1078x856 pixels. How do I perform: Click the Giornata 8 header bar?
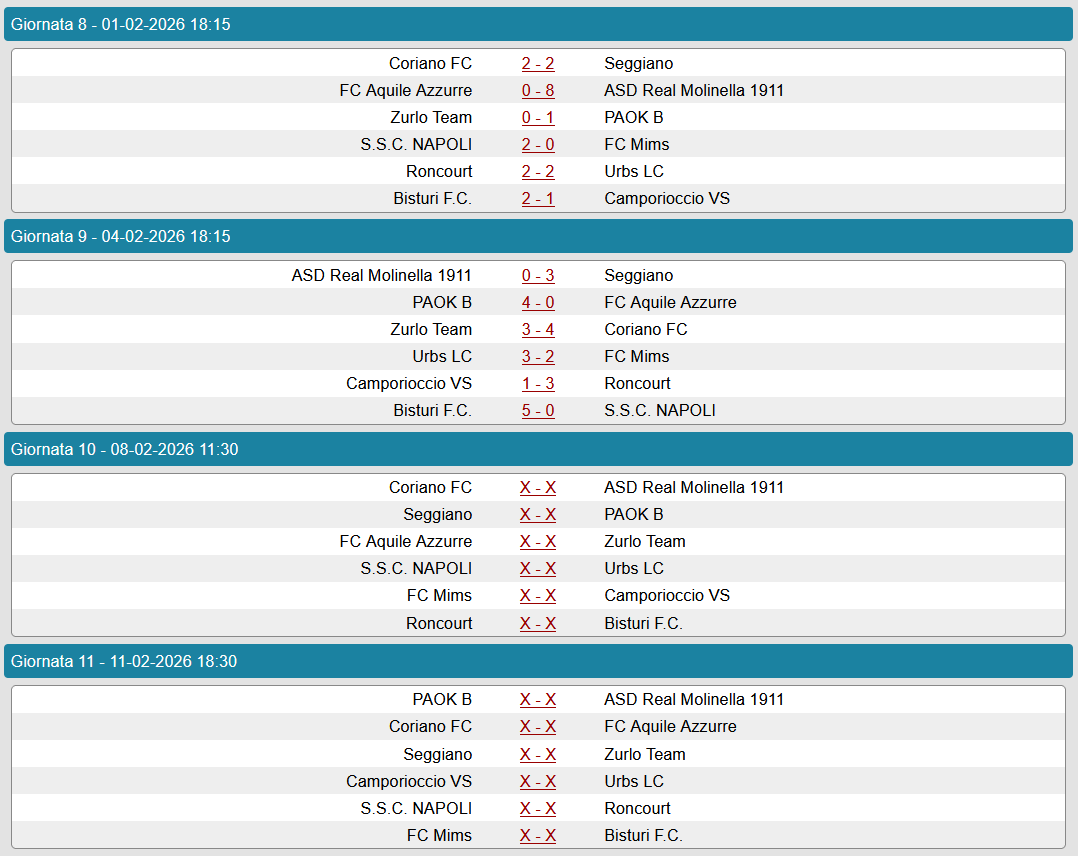click(538, 24)
